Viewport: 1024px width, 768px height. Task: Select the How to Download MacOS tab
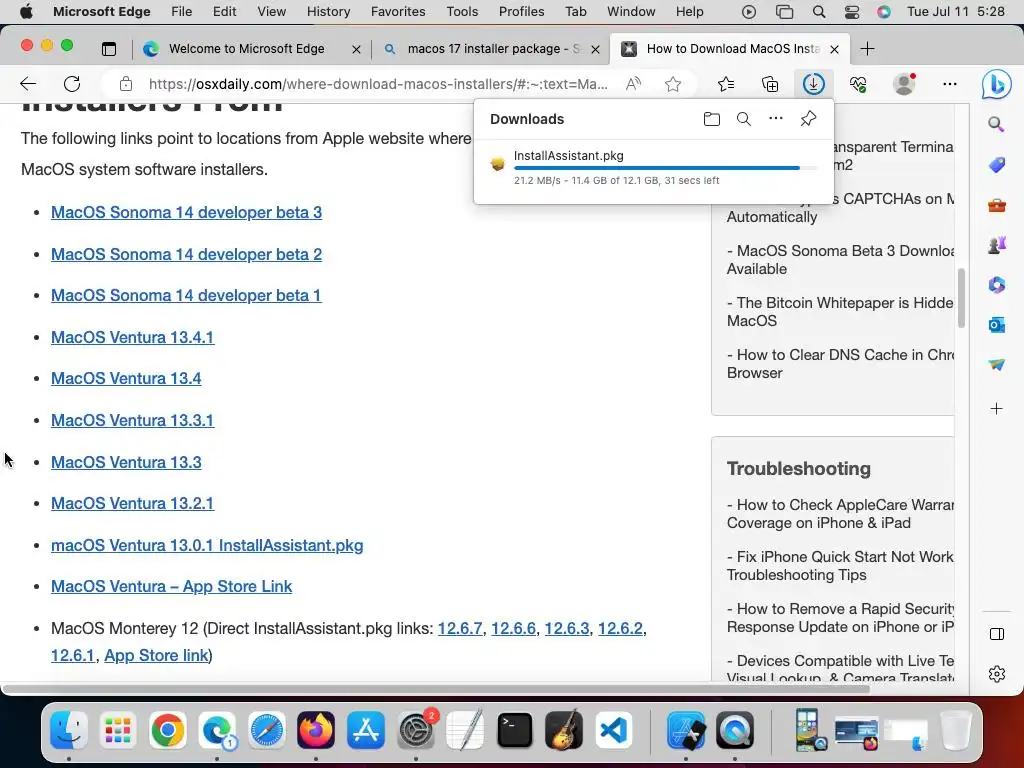[x=730, y=49]
